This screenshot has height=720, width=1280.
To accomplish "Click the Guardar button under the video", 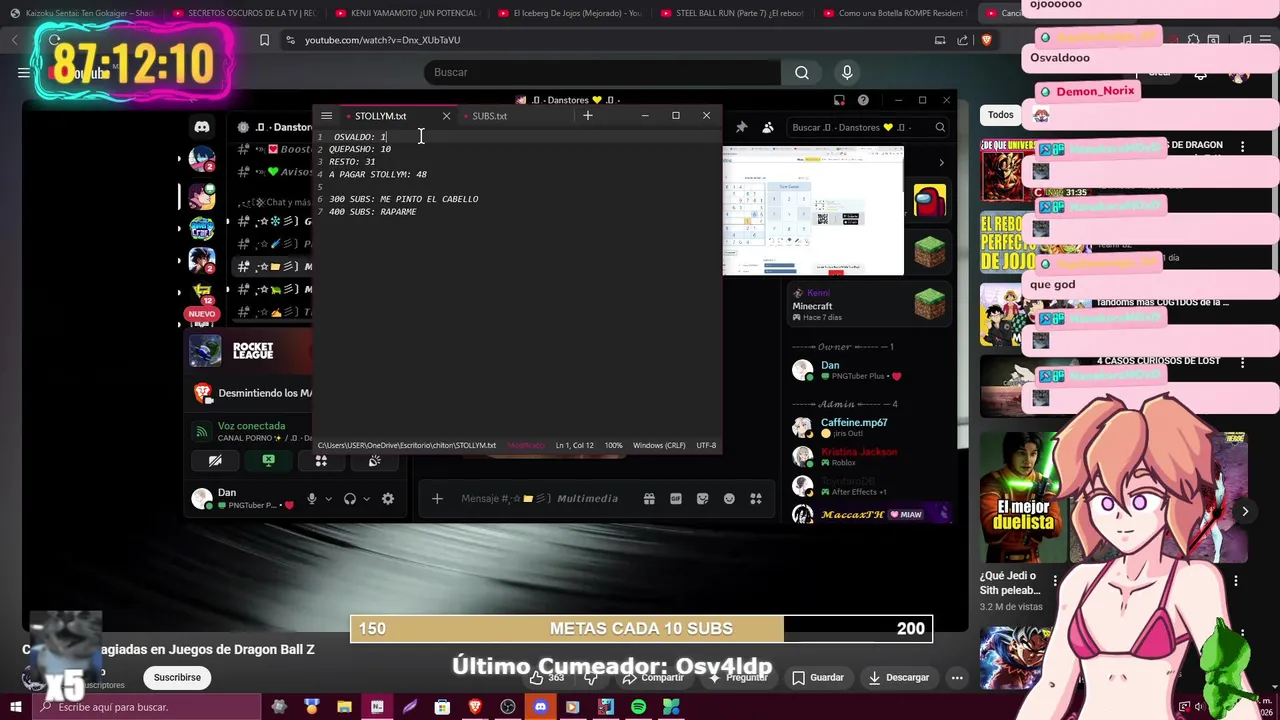I will [818, 677].
